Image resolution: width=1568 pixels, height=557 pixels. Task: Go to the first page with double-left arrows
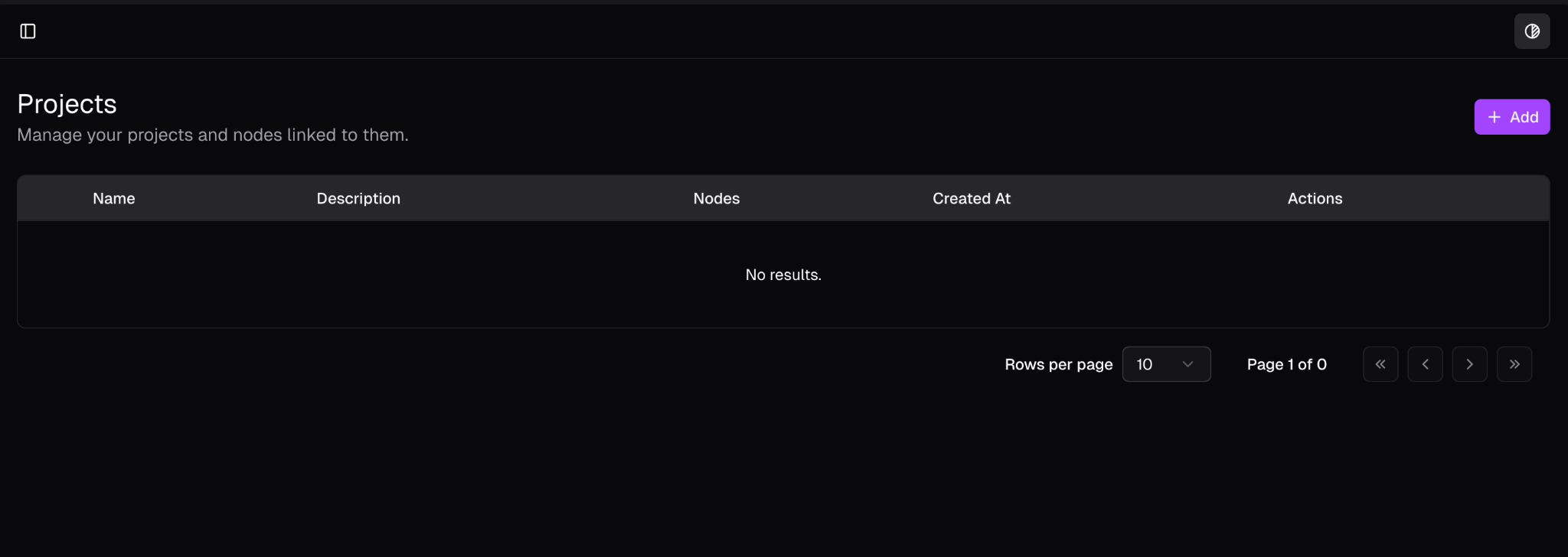coord(1380,364)
